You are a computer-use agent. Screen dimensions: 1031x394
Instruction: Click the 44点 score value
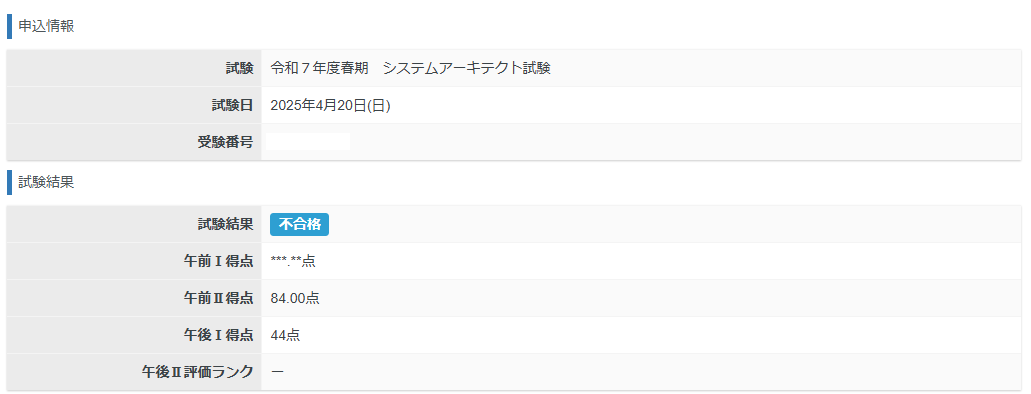click(x=285, y=335)
